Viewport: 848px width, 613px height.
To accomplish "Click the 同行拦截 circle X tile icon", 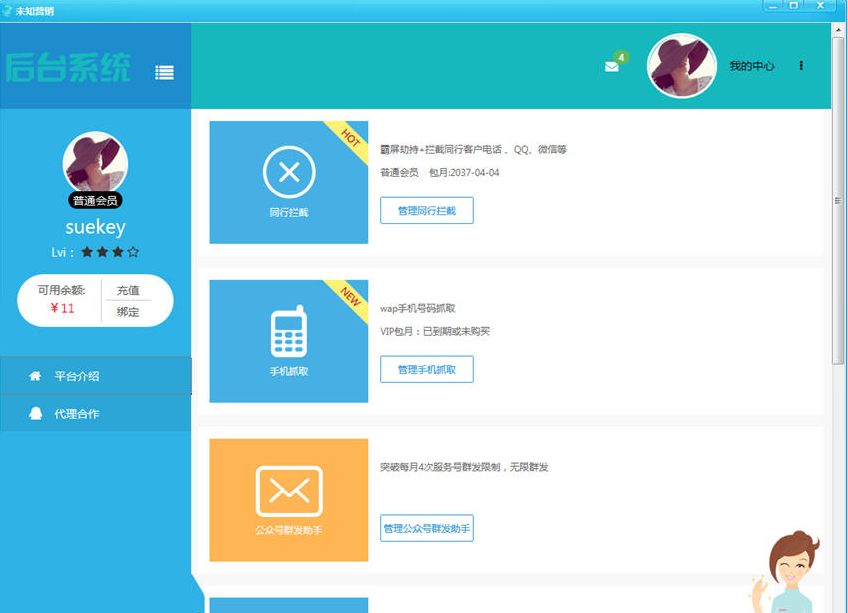I will tap(289, 172).
